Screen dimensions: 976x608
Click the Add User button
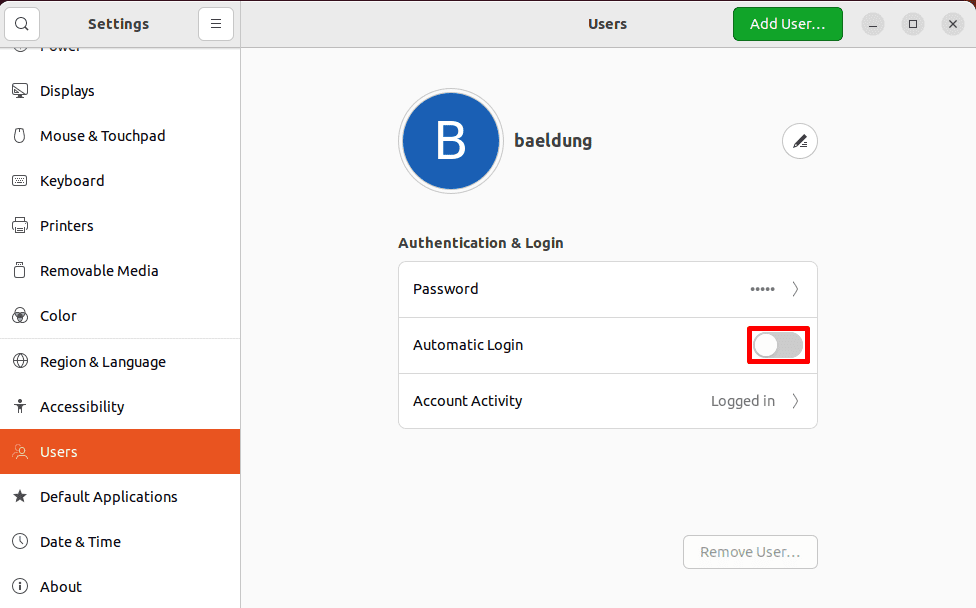pyautogui.click(x=787, y=23)
